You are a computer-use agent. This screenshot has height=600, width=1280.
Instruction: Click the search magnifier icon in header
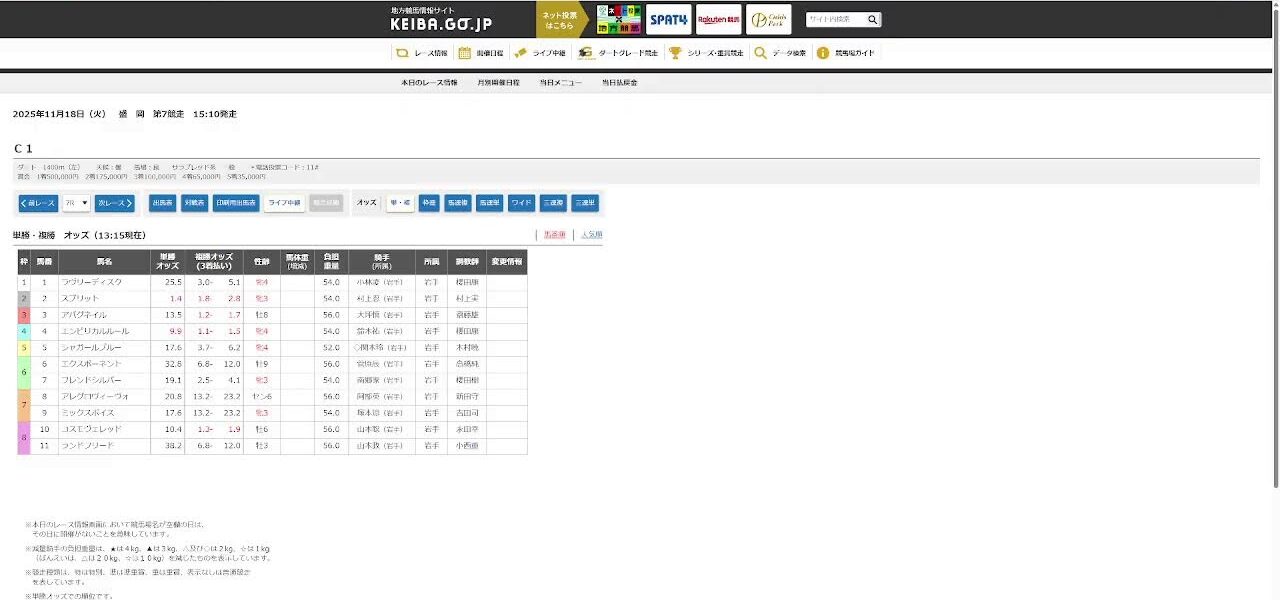[x=872, y=20]
